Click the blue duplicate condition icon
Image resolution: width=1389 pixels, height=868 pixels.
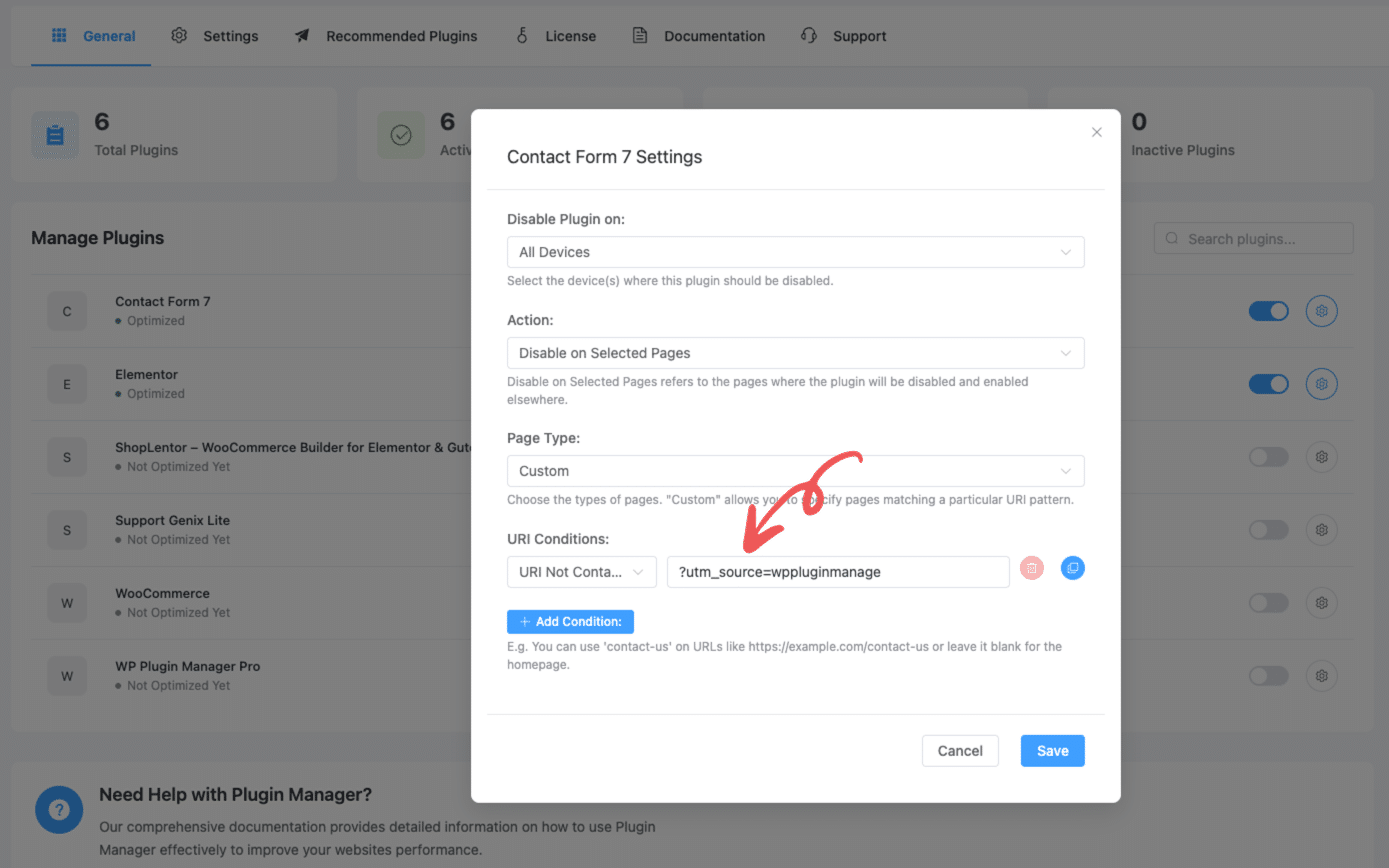pos(1072,568)
